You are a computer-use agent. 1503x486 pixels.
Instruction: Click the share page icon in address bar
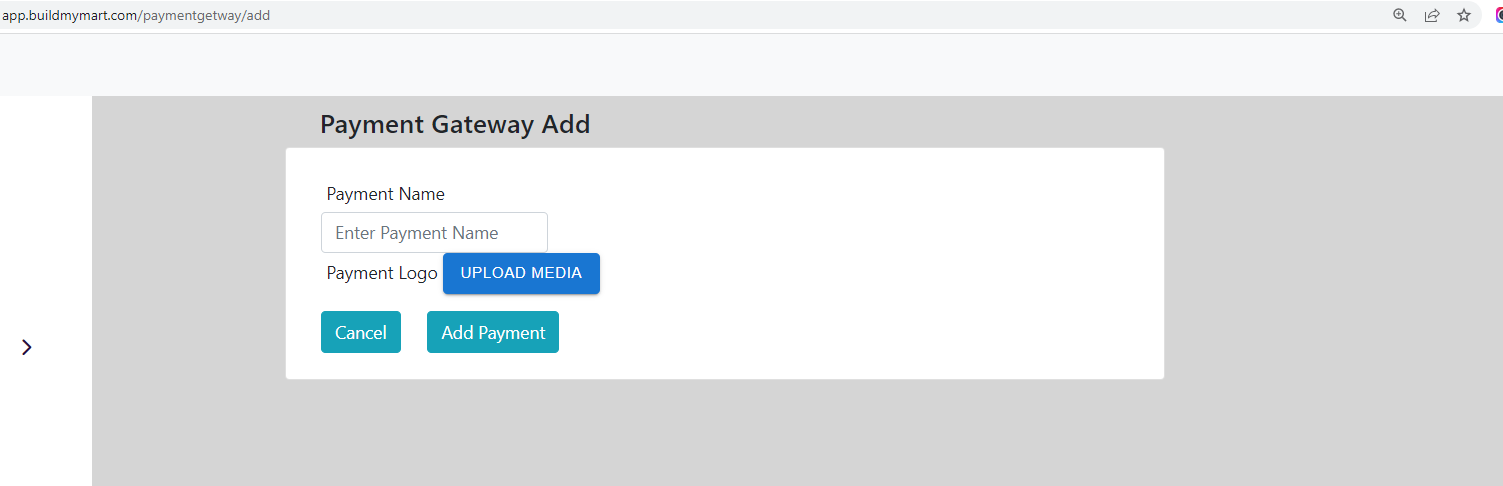click(1432, 15)
